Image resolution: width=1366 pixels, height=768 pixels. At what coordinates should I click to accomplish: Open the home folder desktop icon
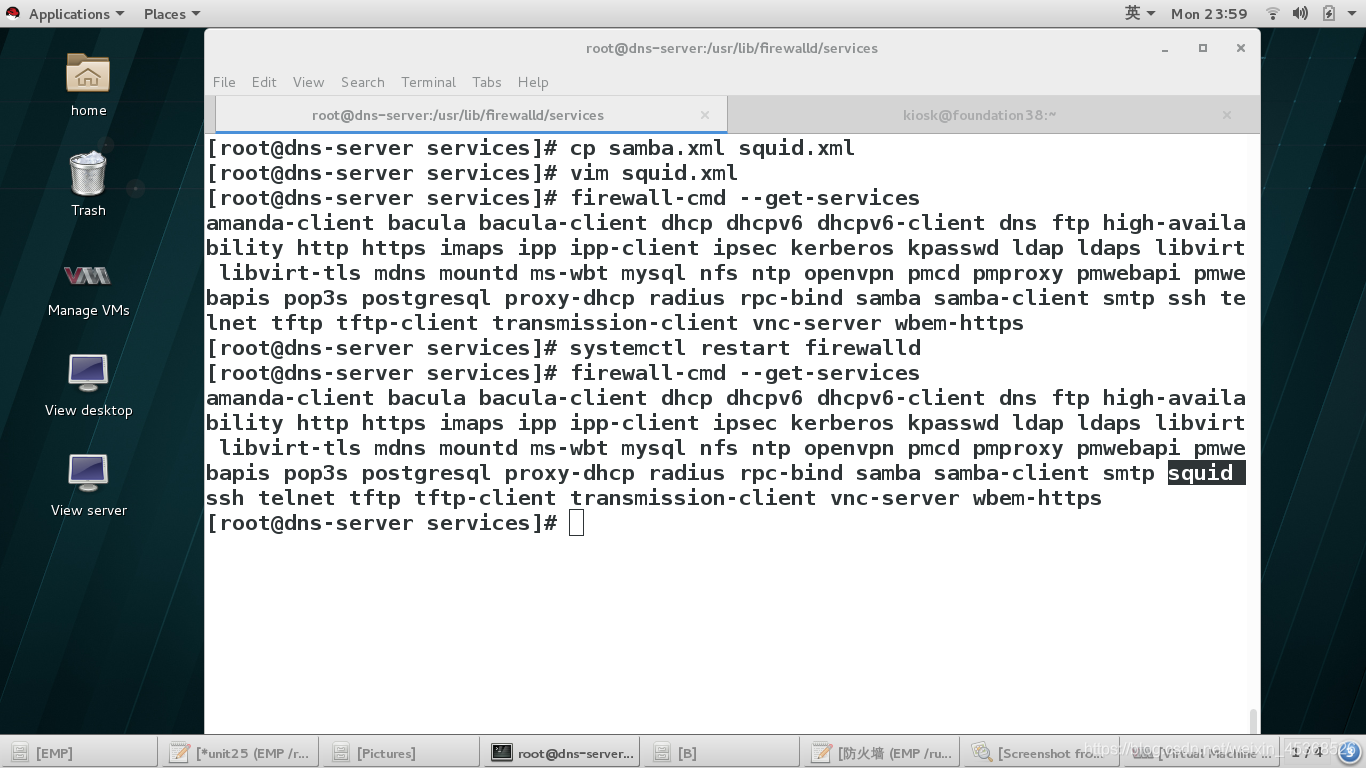(88, 74)
